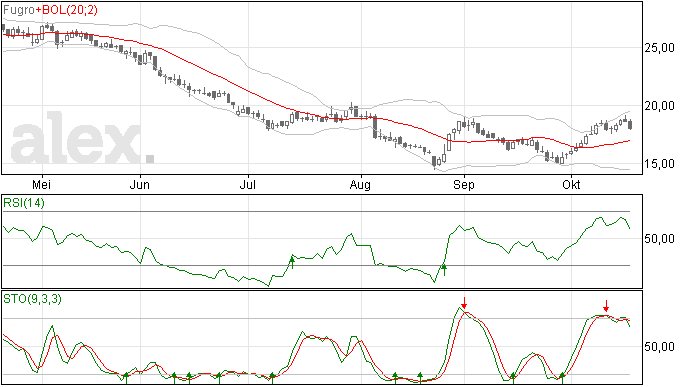Click the red sell arrow near Sep in the STO panel

[x=464, y=303]
